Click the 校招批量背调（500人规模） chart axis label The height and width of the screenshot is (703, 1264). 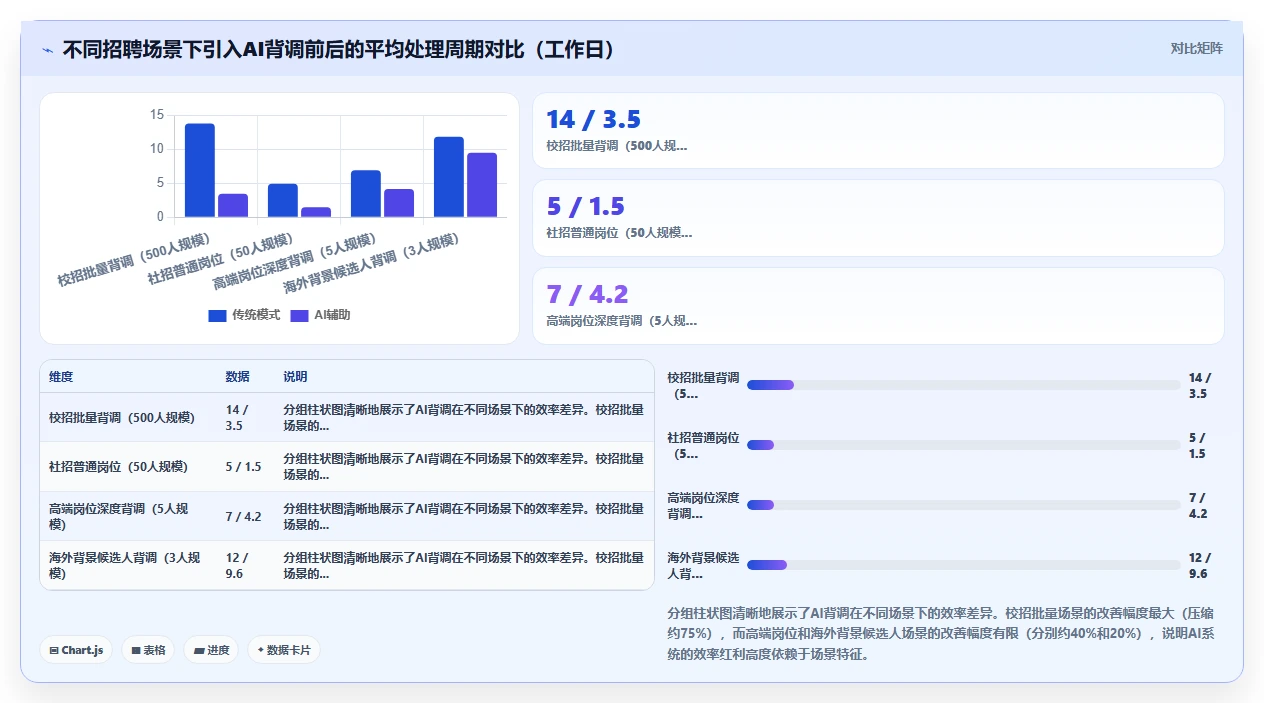click(133, 259)
